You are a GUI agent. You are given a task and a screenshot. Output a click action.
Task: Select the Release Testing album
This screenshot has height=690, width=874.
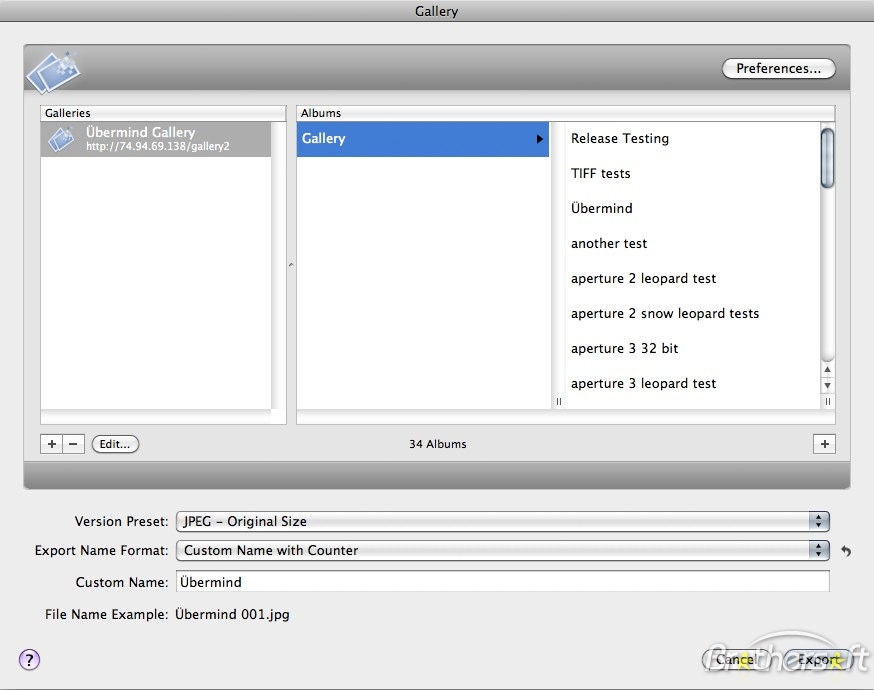619,138
